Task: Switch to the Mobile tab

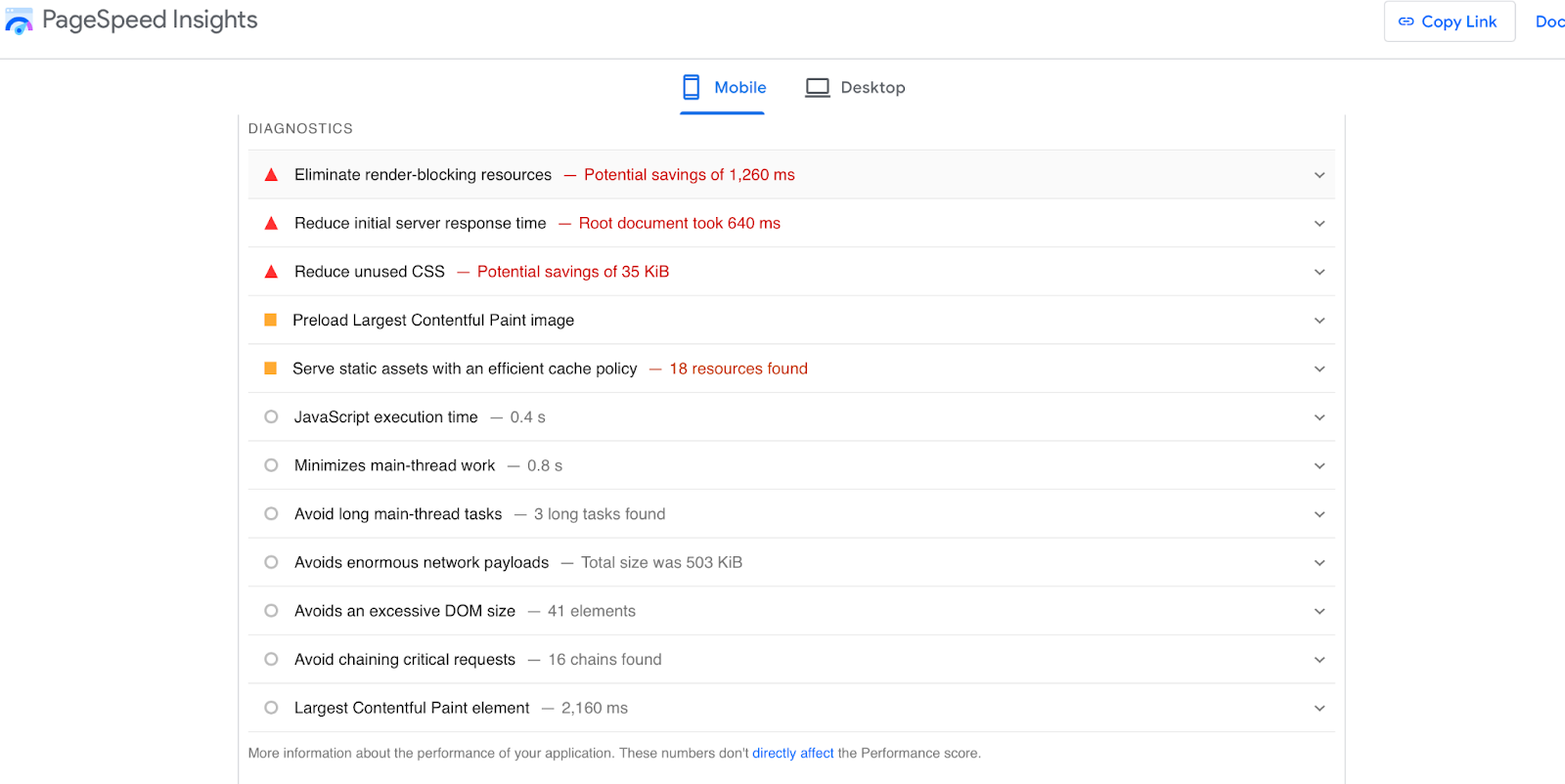Action: click(723, 88)
